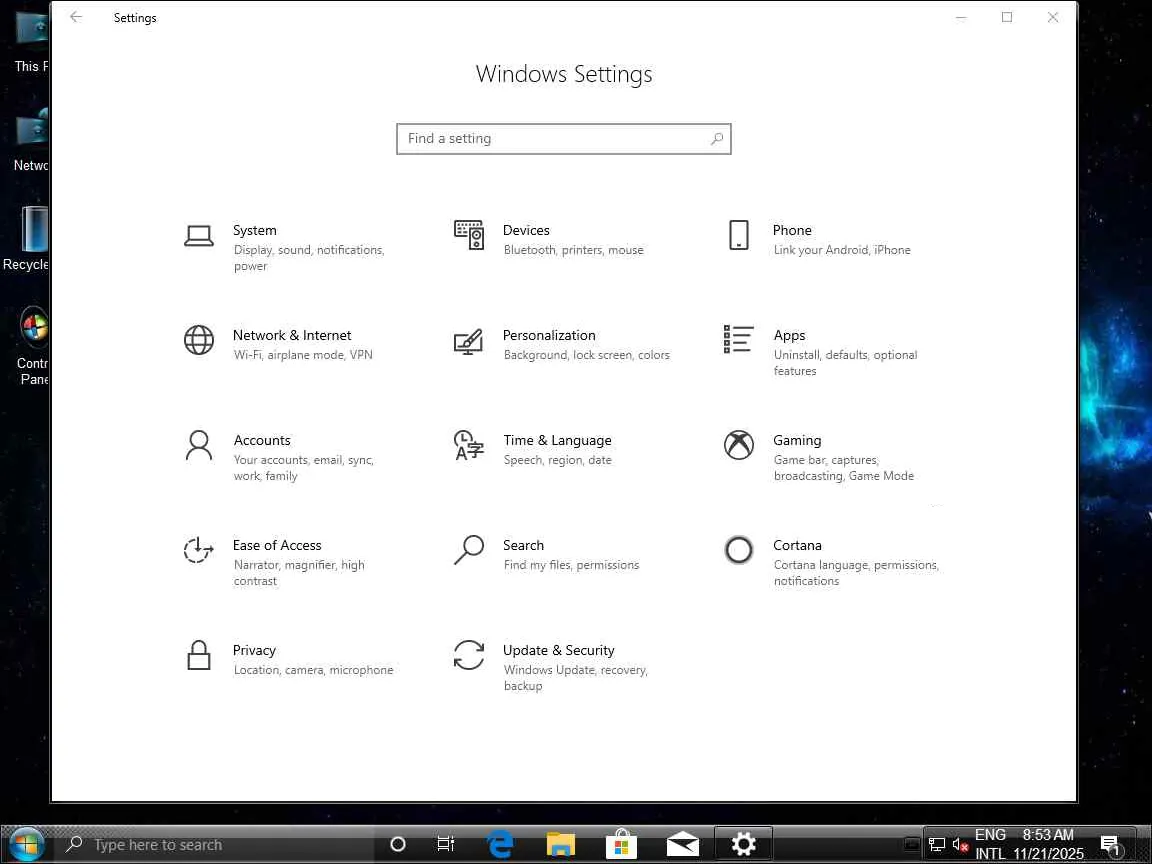
Task: Open the Cortana circle icon
Action: (738, 550)
